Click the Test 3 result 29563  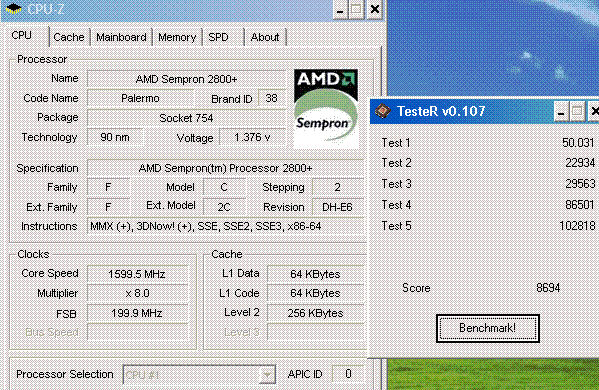580,184
